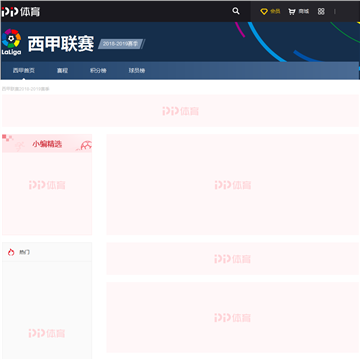Click the 2018-2019赛季 season badge
Viewport: 360px width, 360px height.
coord(120,44)
